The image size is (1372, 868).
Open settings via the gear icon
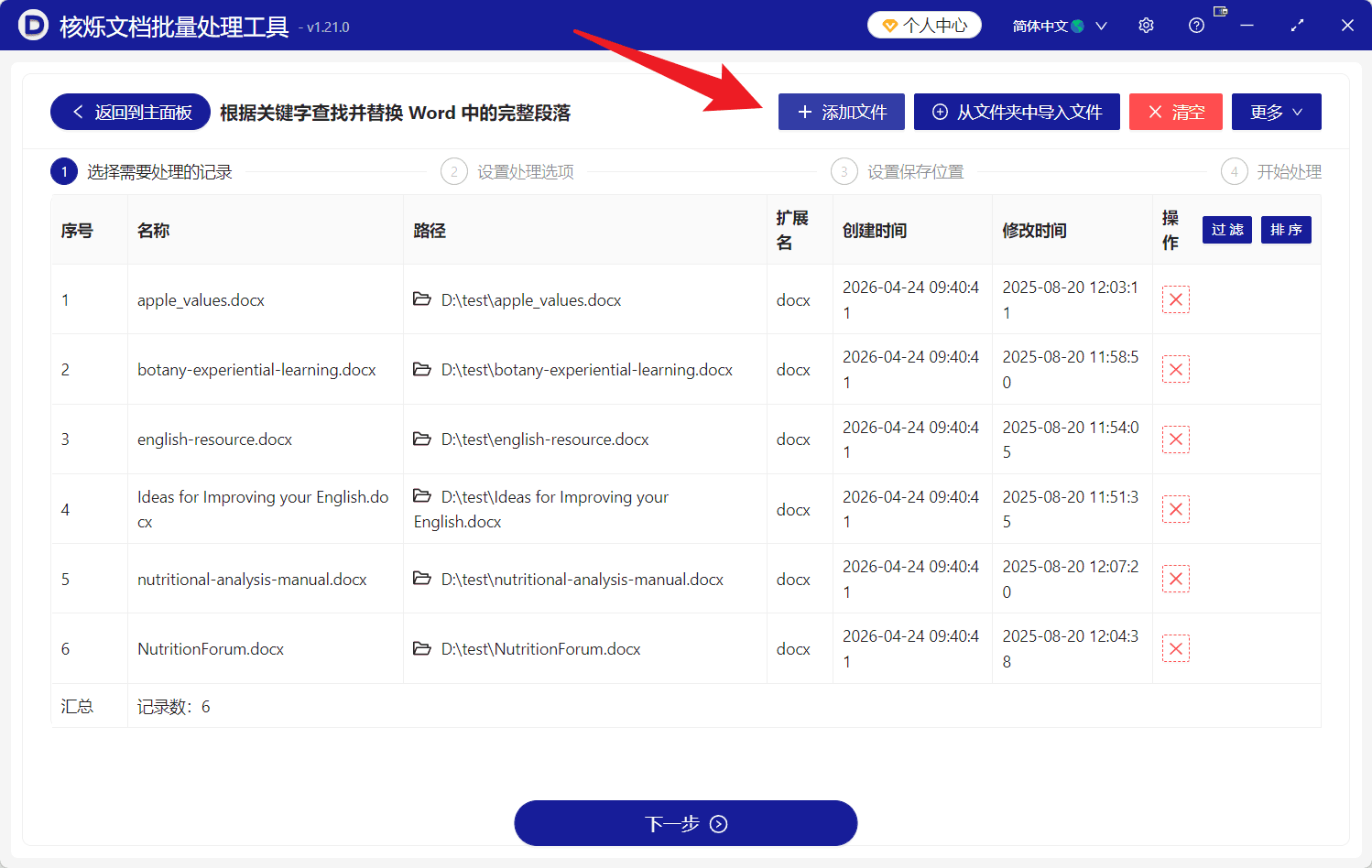(x=1146, y=25)
